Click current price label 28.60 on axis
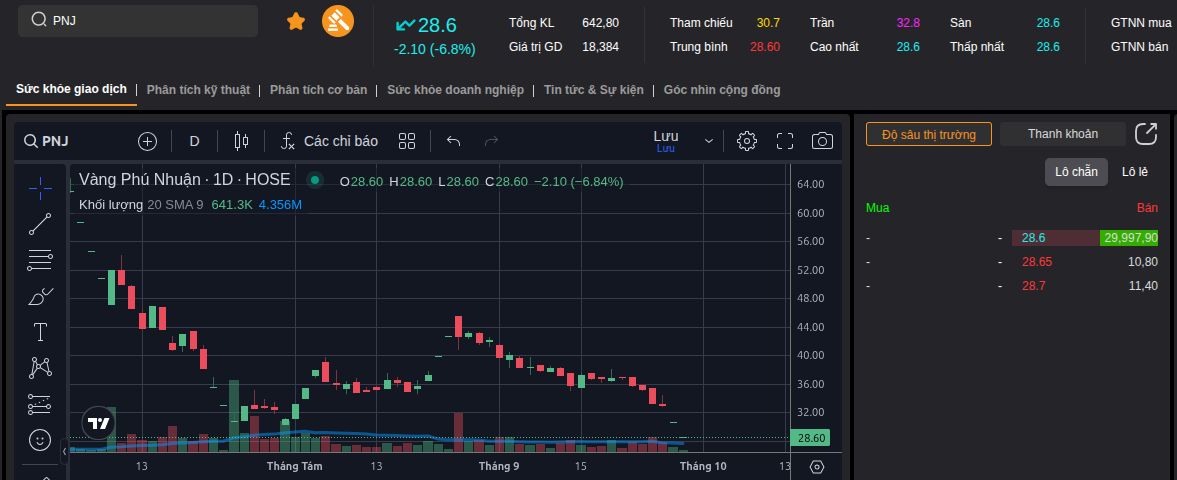Image resolution: width=1177 pixels, height=480 pixels. pos(811,438)
